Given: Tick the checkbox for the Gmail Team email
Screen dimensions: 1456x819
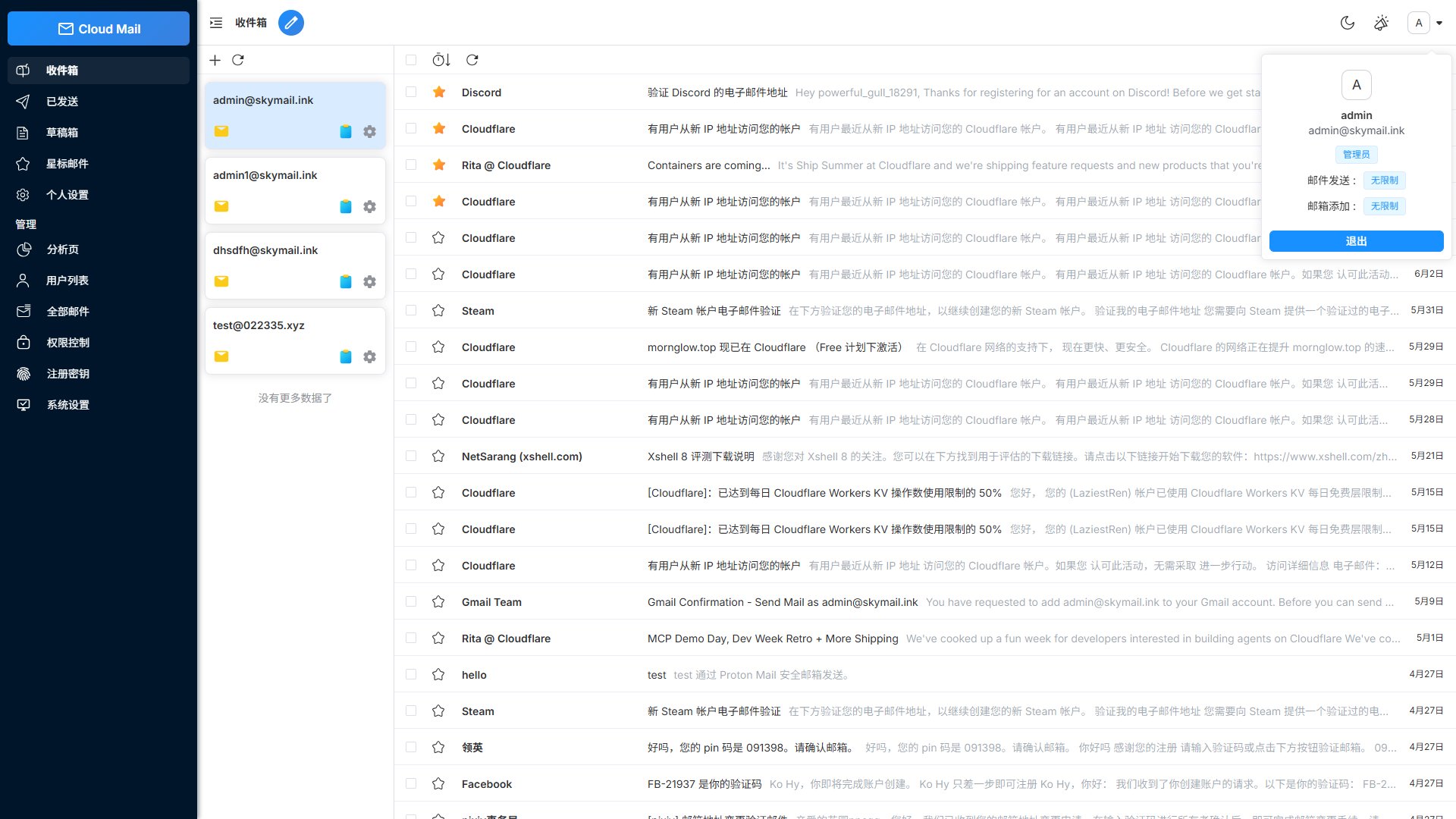Looking at the screenshot, I should click(x=411, y=602).
